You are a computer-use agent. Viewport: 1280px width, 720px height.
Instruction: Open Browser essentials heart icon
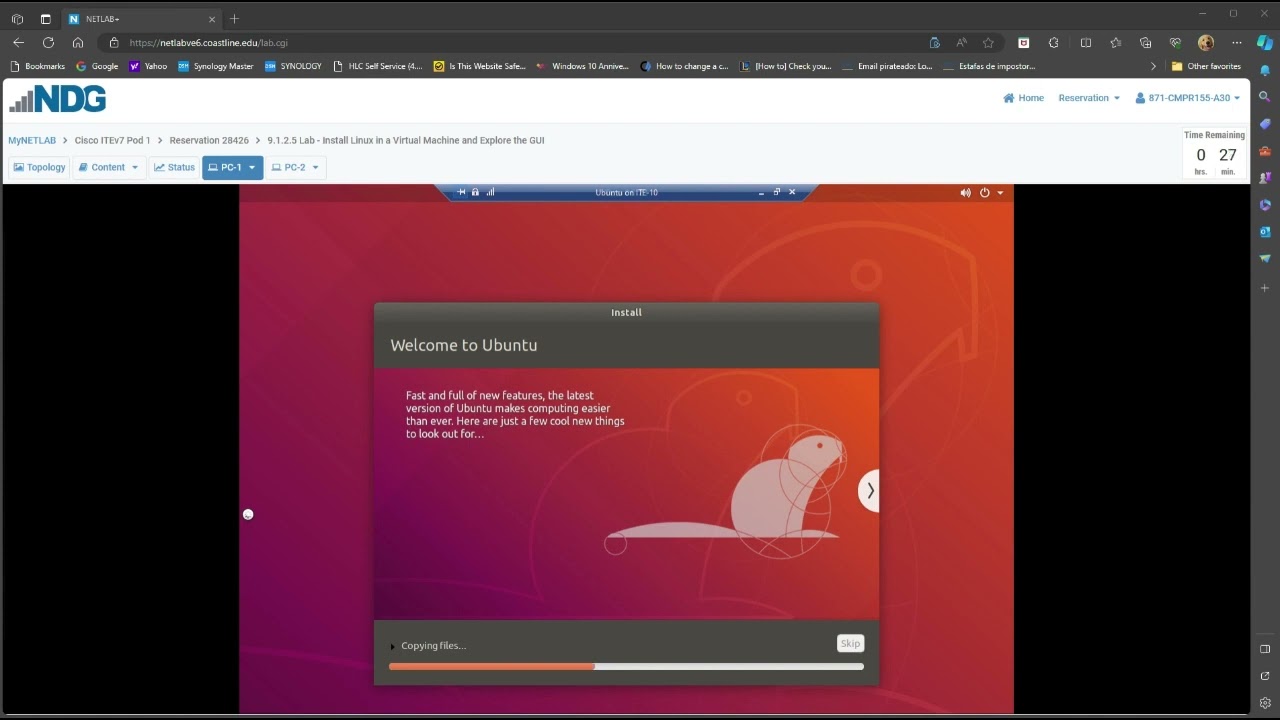point(1176,43)
